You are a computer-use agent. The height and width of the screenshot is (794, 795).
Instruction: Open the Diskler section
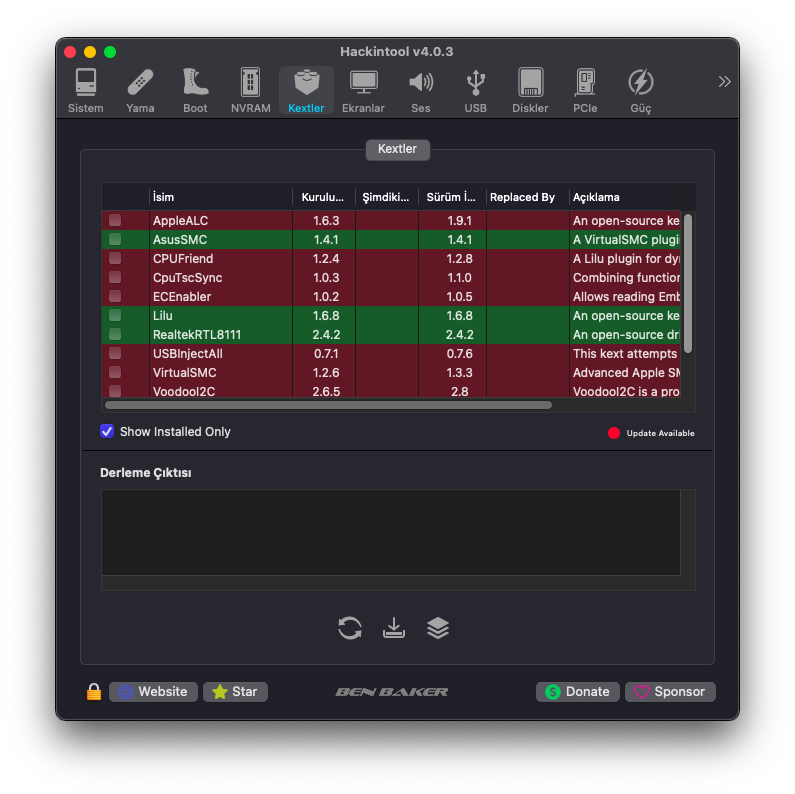click(x=530, y=90)
